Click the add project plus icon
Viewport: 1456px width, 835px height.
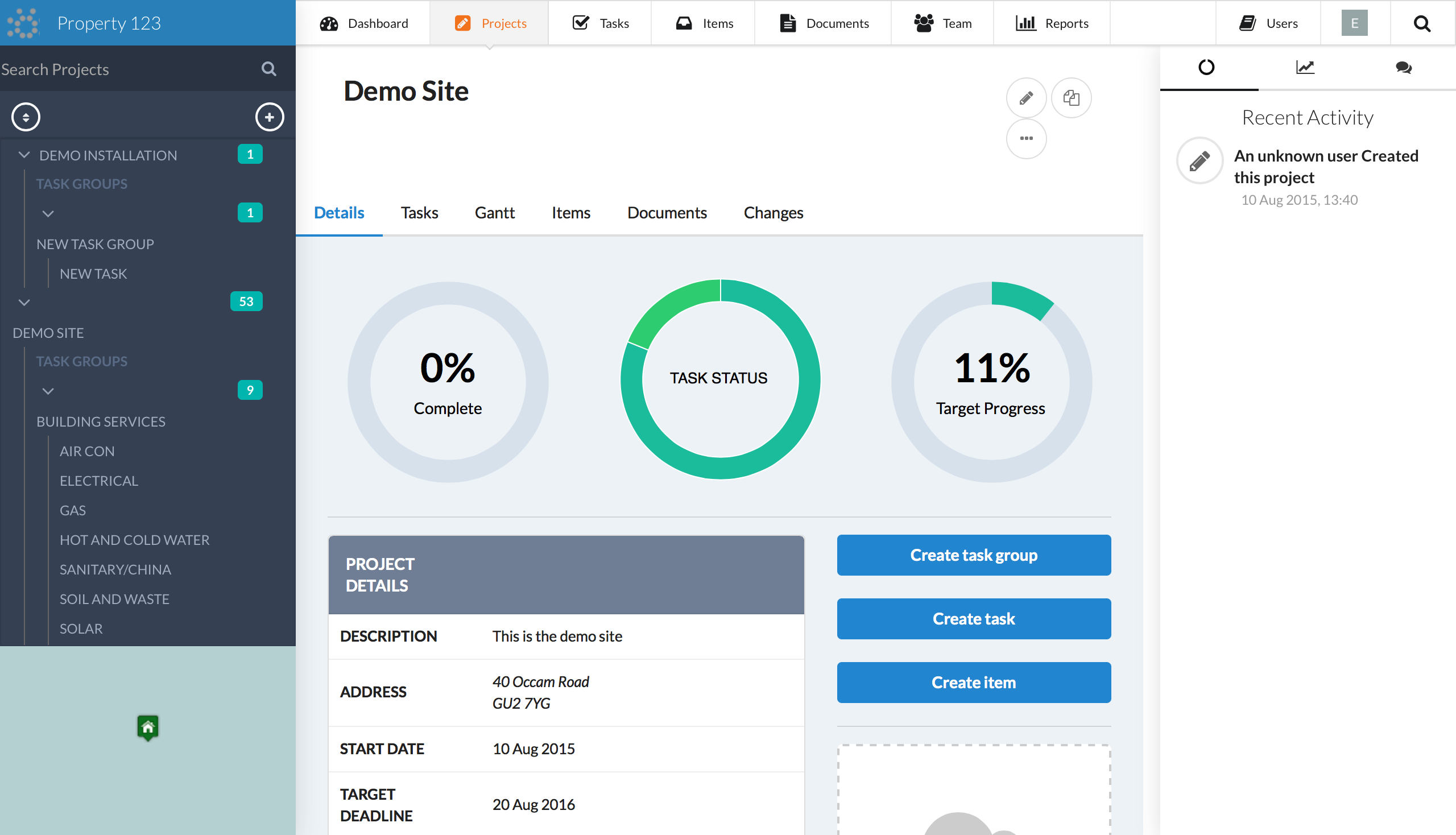[270, 117]
